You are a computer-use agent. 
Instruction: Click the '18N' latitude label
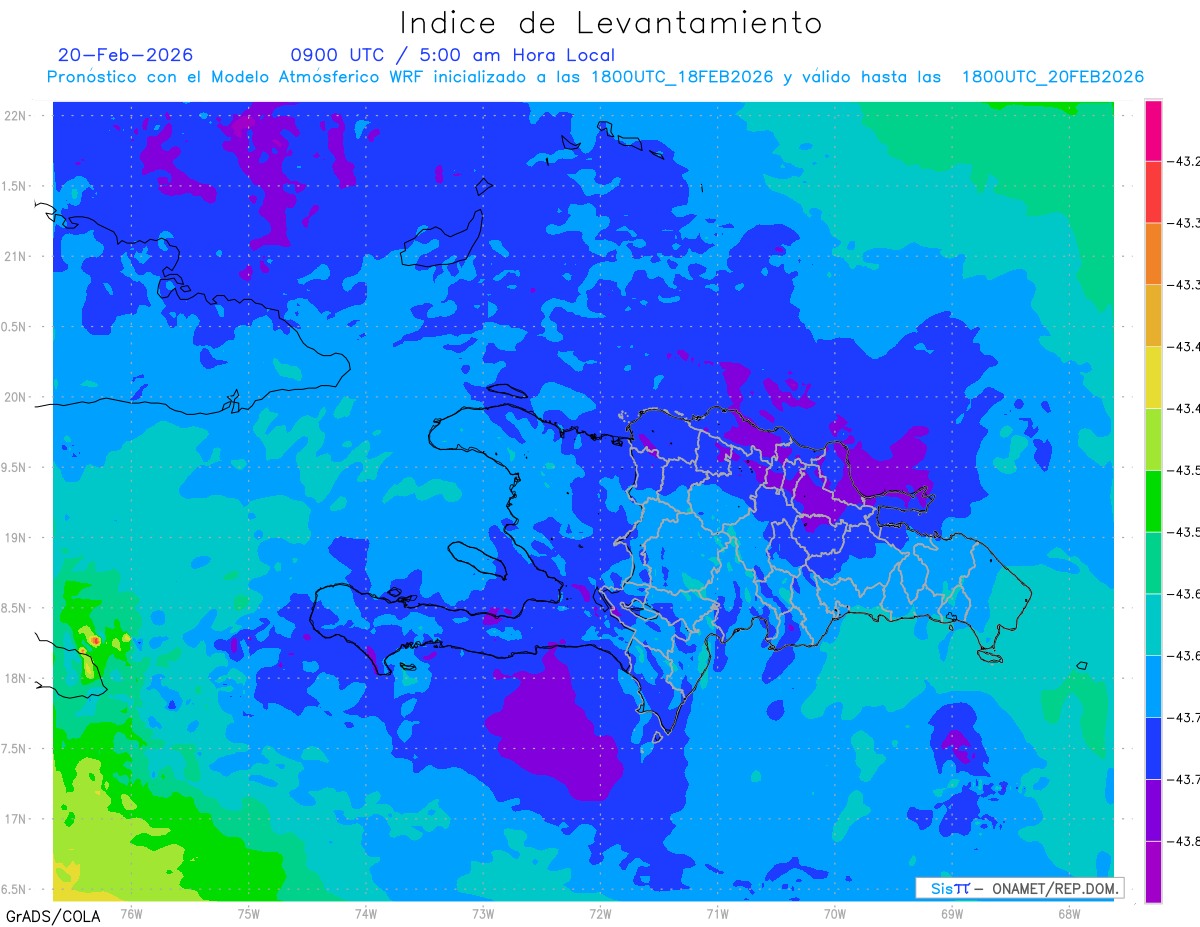point(14,679)
